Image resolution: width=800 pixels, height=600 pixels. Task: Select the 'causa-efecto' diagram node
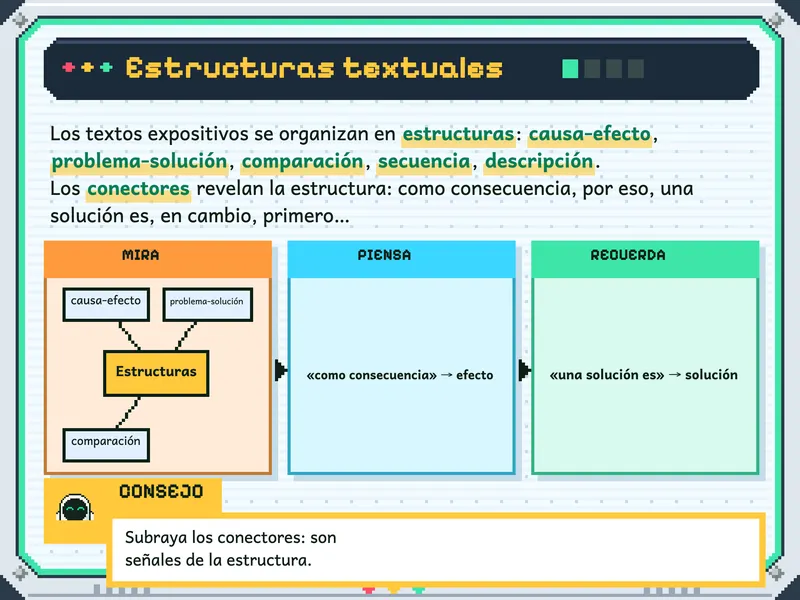click(x=106, y=305)
